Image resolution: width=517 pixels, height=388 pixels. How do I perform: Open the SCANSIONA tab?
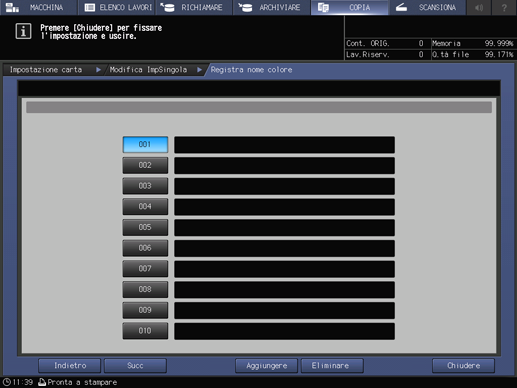coord(427,7)
